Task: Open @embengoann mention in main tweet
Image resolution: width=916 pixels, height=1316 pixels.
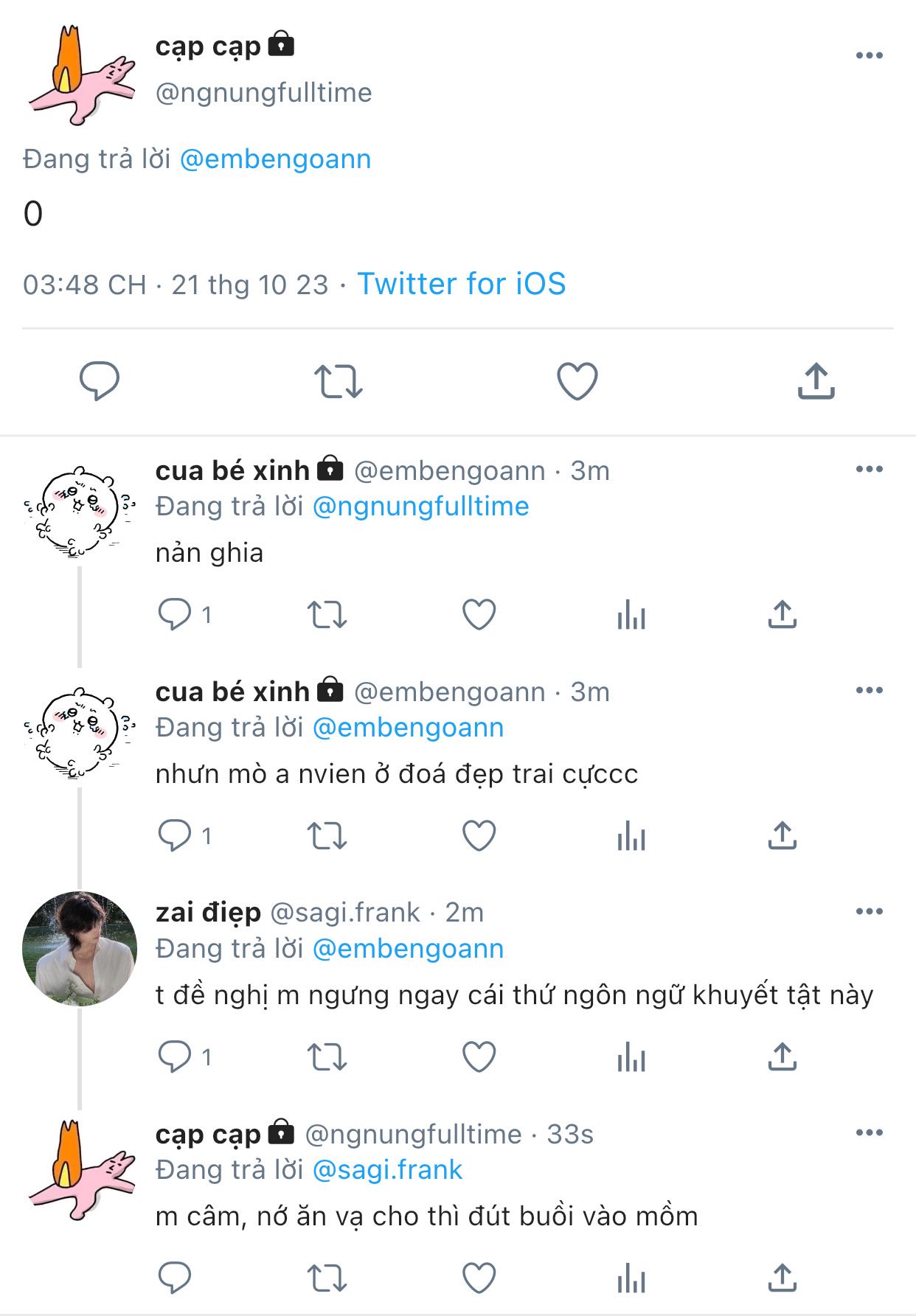Action: (275, 159)
